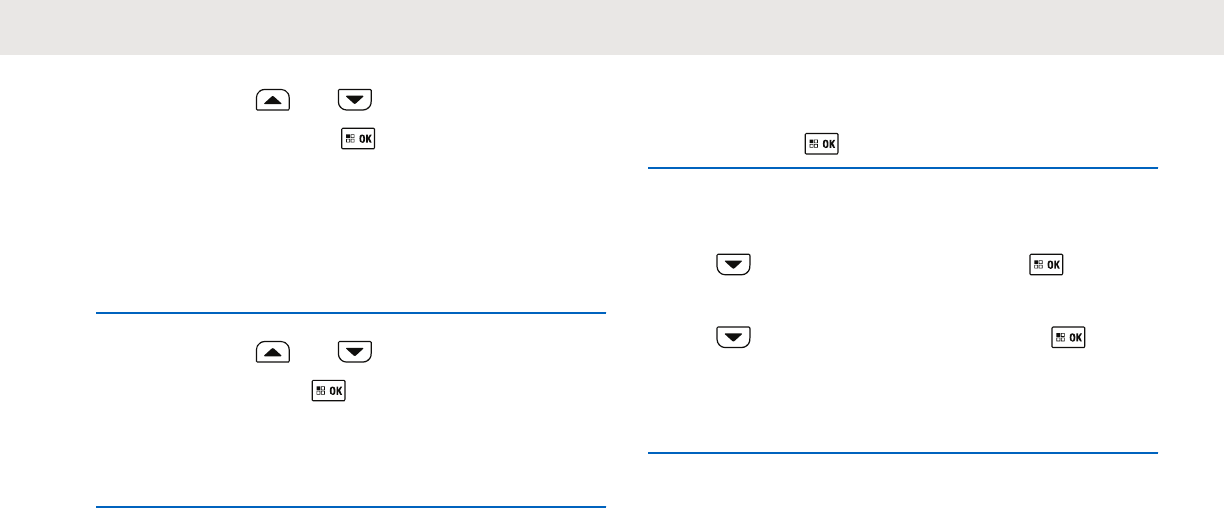Click the lower down arrow in right column
This screenshot has width=1224, height=508.
pos(734,337)
